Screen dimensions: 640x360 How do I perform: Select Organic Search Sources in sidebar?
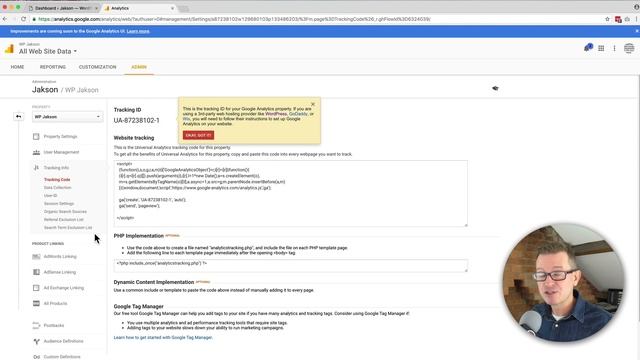pyautogui.click(x=65, y=211)
